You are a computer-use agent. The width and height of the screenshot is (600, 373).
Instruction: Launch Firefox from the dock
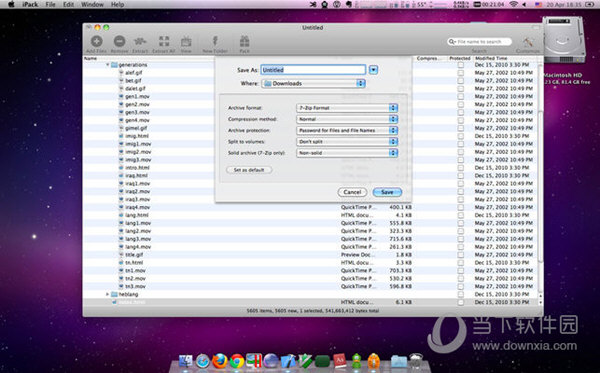coord(220,361)
